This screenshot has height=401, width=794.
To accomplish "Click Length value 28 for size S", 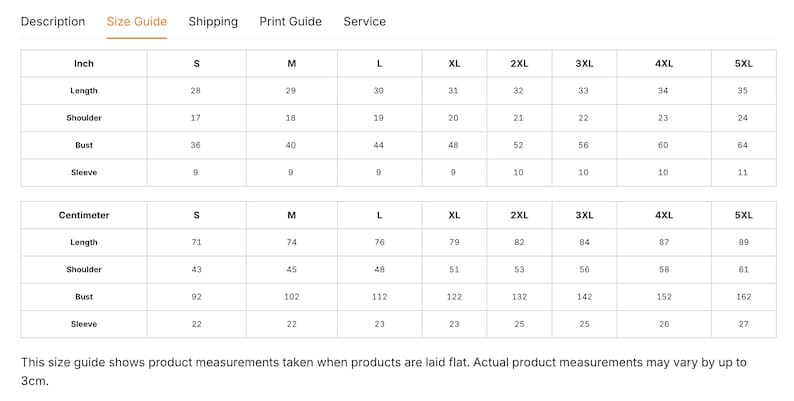I will pos(196,91).
